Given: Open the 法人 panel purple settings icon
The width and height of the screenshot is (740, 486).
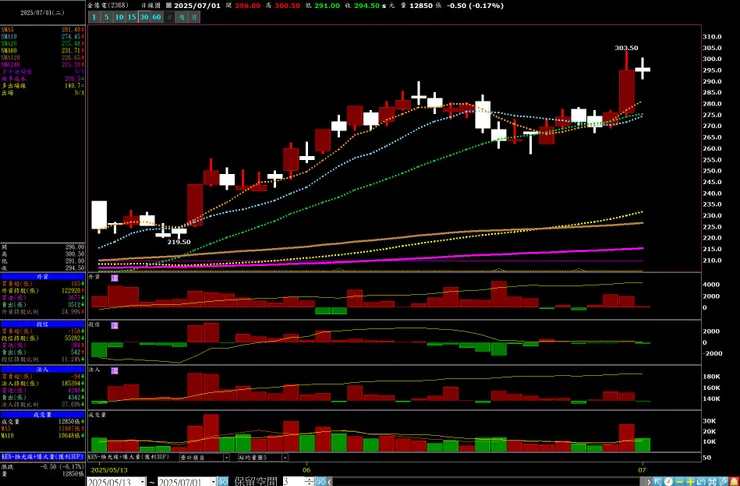Looking at the screenshot, I should [x=114, y=371].
